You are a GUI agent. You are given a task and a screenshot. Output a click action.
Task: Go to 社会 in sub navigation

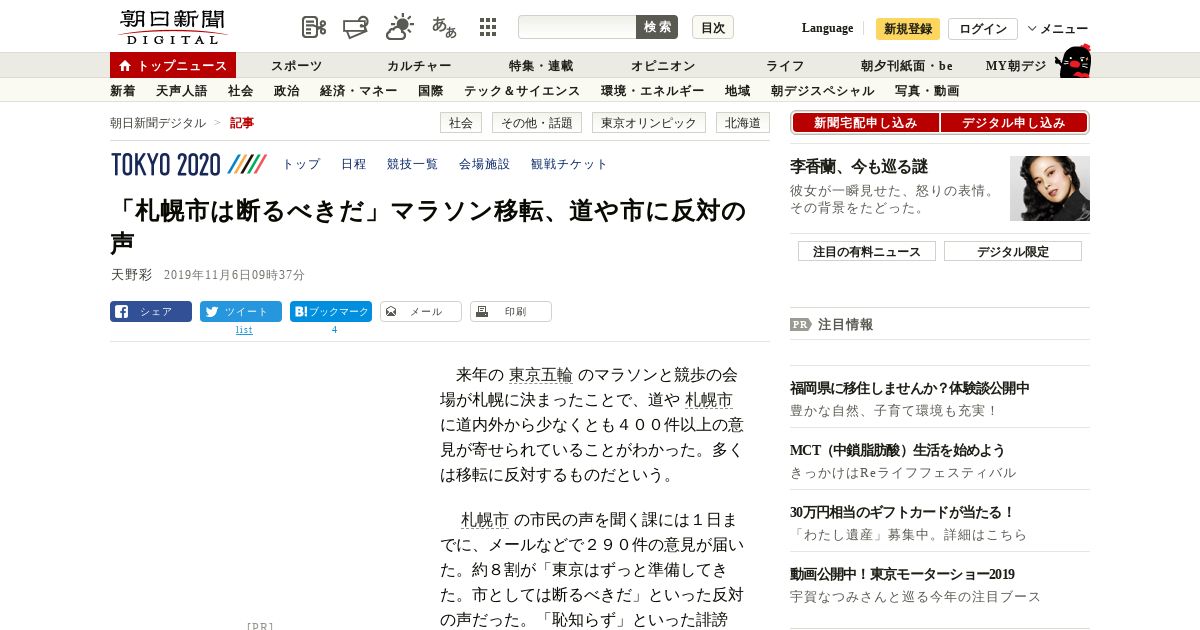pyautogui.click(x=241, y=91)
